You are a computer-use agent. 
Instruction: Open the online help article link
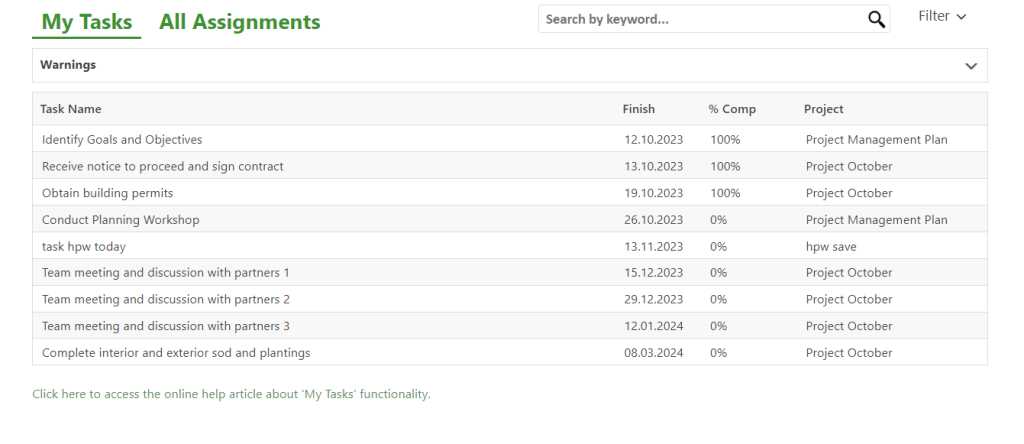click(231, 394)
